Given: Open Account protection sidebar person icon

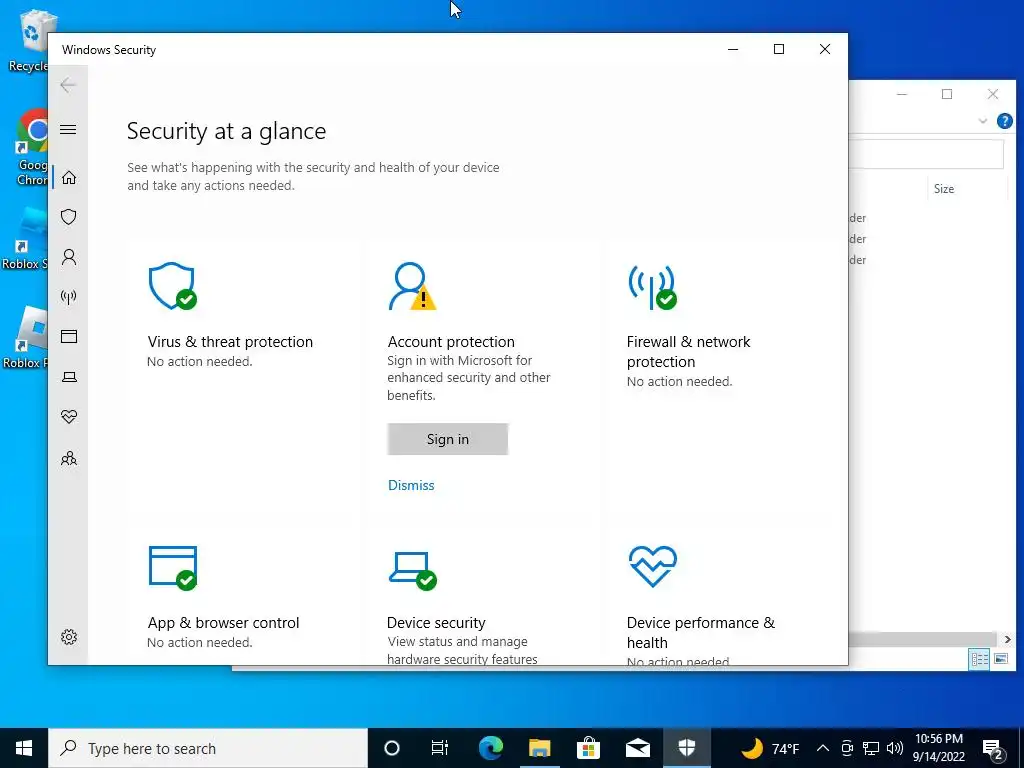Looking at the screenshot, I should tap(69, 257).
